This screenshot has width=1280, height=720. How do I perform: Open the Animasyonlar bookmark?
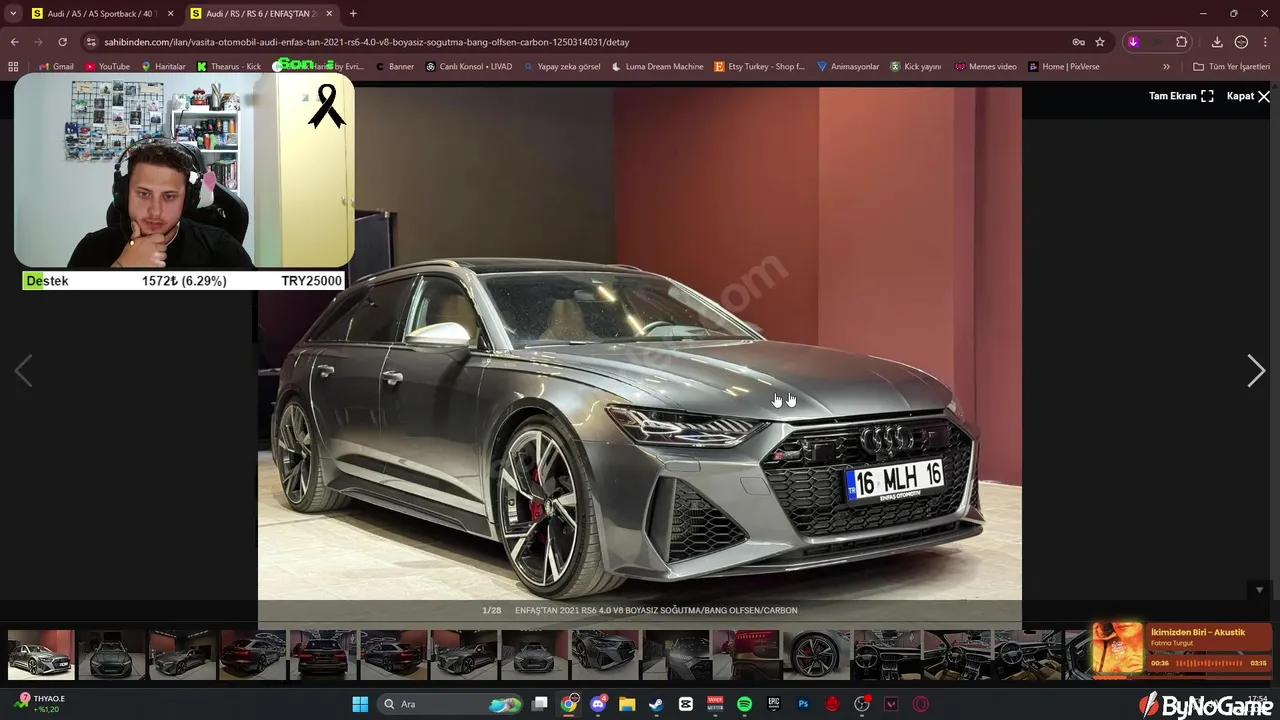[848, 67]
